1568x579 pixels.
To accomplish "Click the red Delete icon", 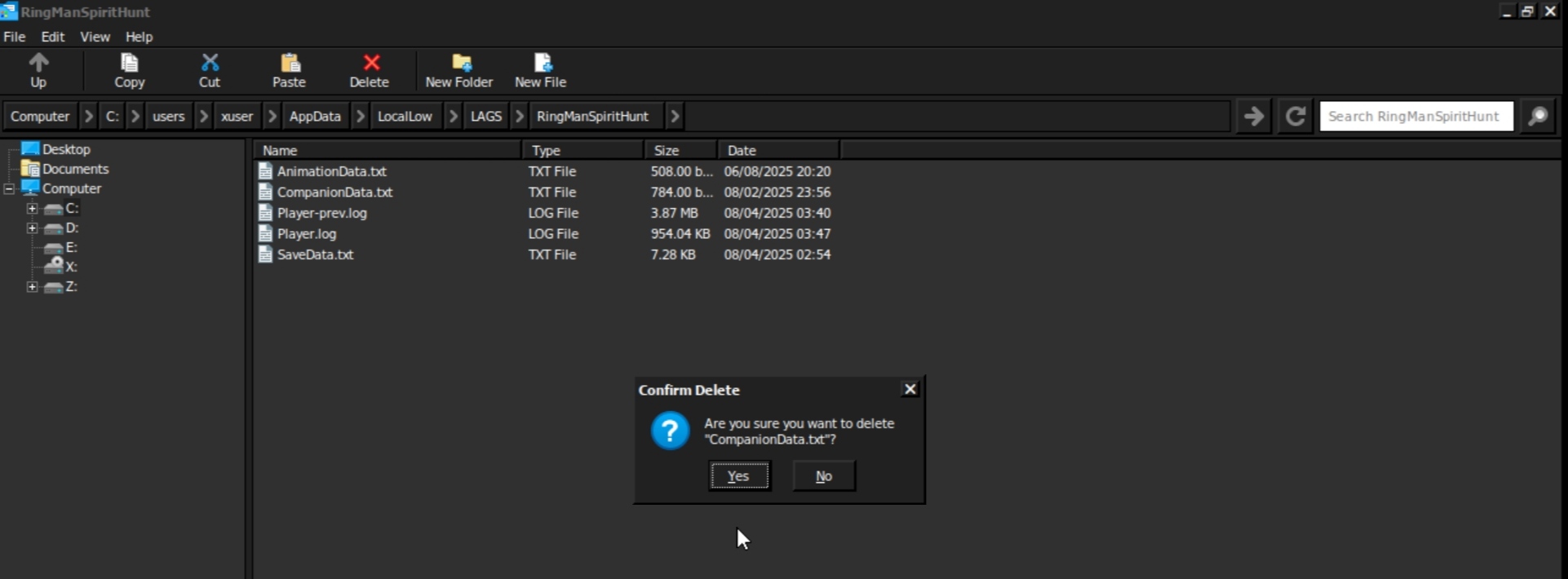I will 370,64.
